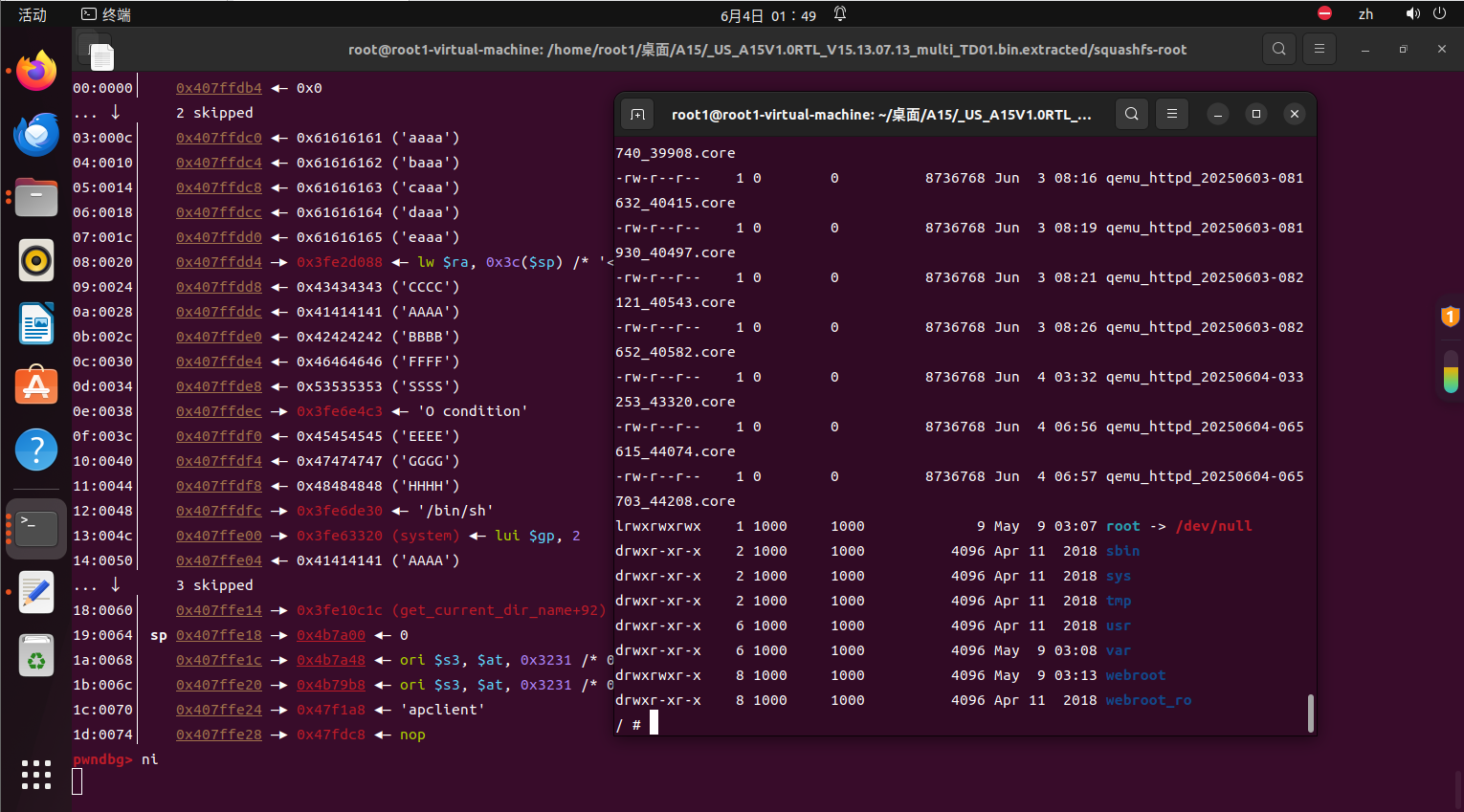This screenshot has height=812, width=1464.
Task: Open the Text Editor dock icon
Action: pyautogui.click(x=36, y=592)
